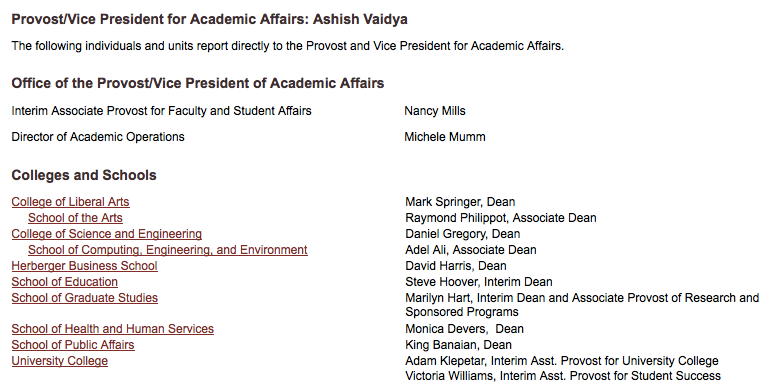Open the School of Graduate Studies link
Viewport: 777px width, 389px height.
pyautogui.click(x=85, y=297)
